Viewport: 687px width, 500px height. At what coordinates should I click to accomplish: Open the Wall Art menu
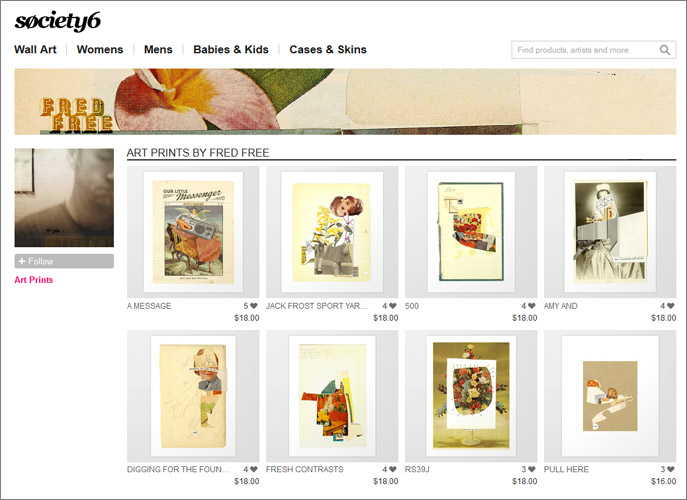pos(35,50)
